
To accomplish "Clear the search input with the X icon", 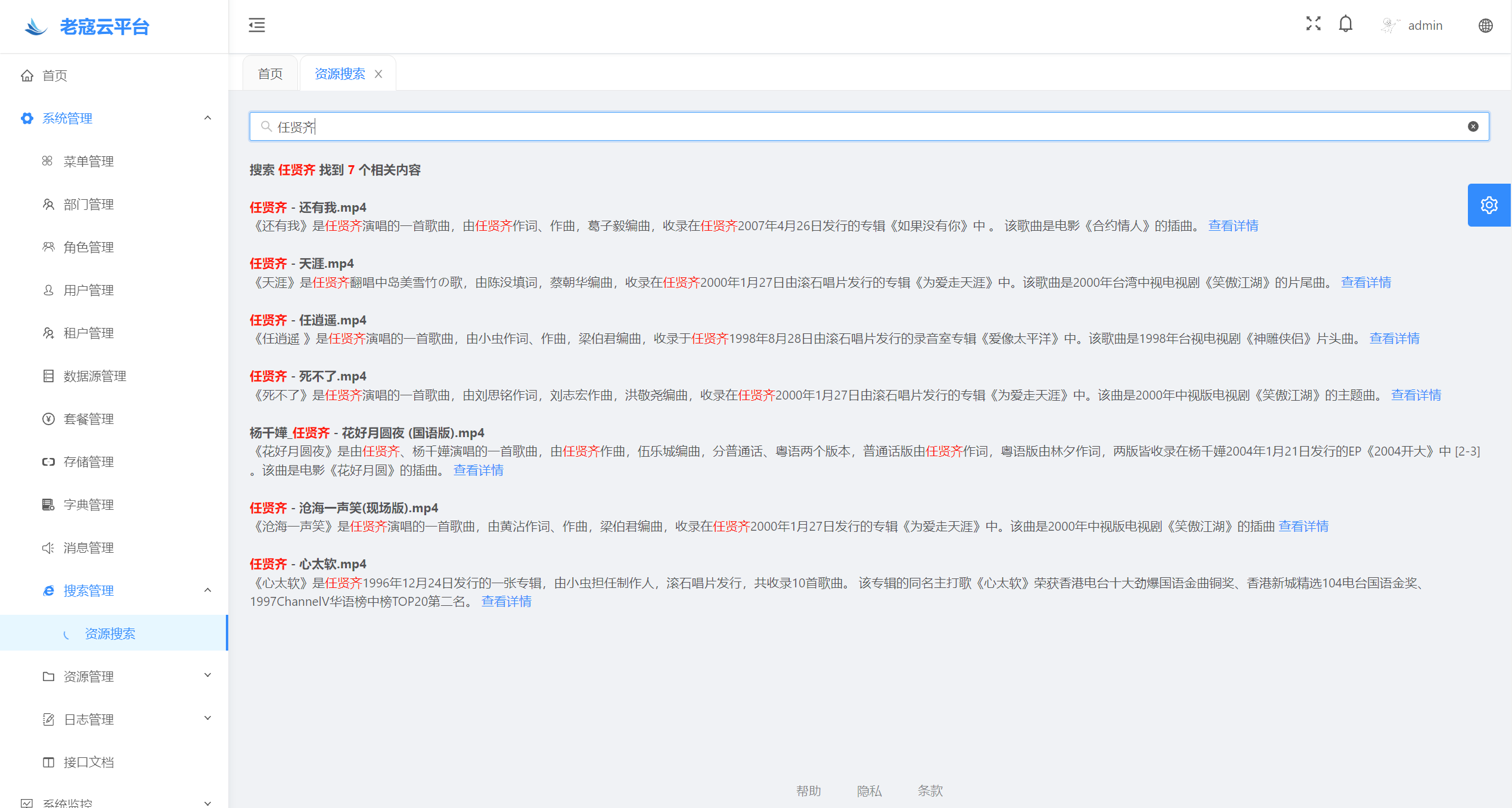I will [x=1473, y=126].
